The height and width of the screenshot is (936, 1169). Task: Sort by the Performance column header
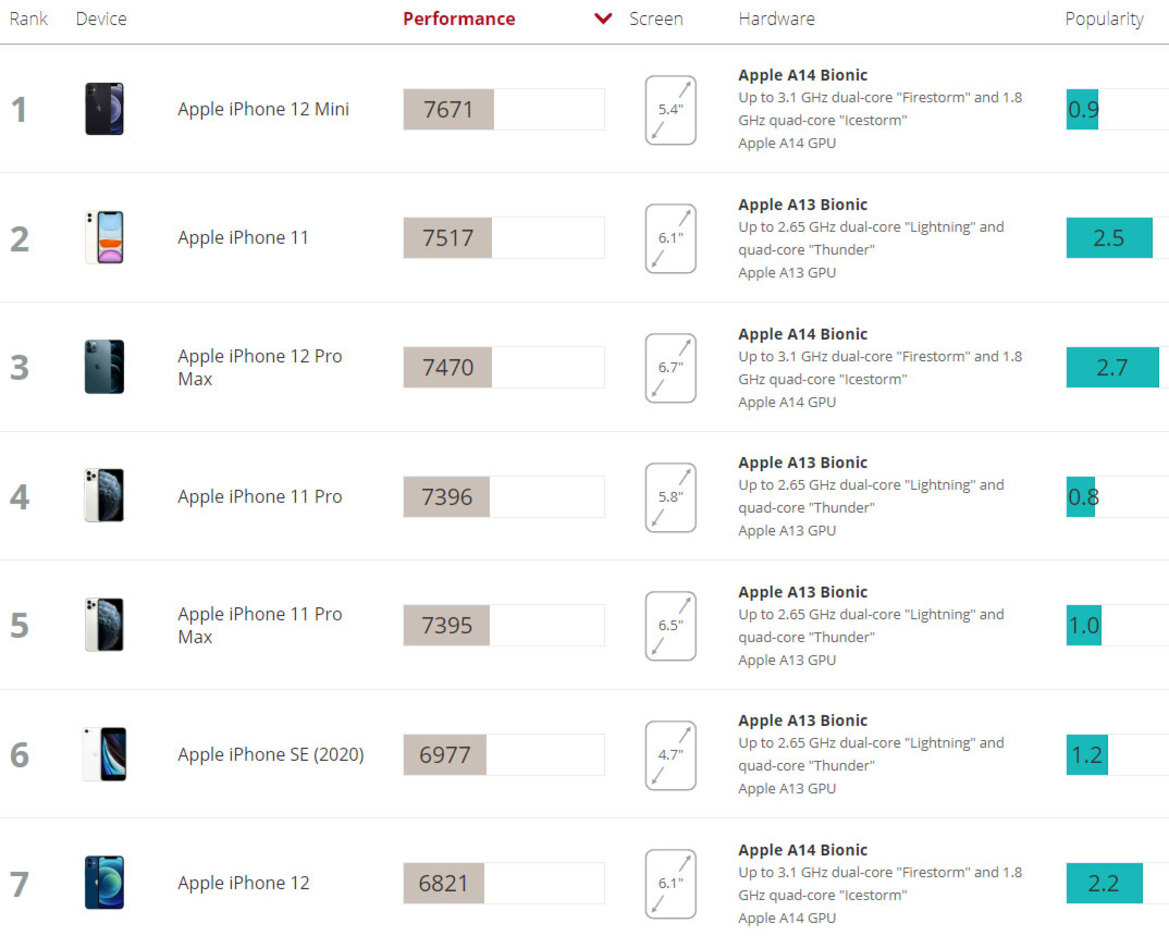[x=459, y=19]
